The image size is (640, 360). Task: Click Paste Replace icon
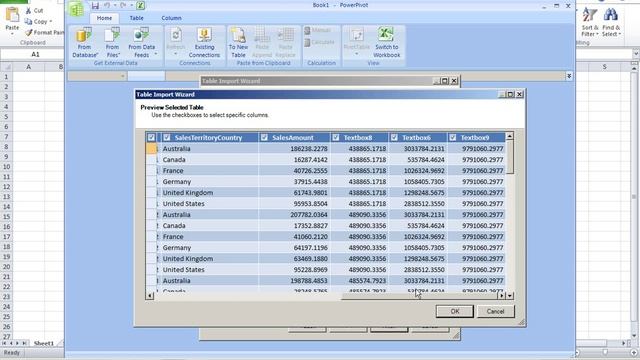pyautogui.click(x=285, y=35)
